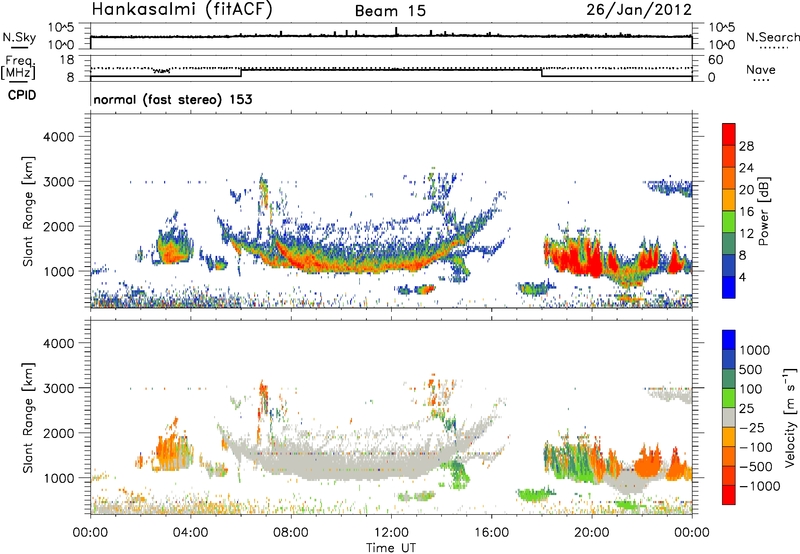Pick the Power colorbar segment between 20 and 24
This screenshot has width=800, height=554.
coord(729,179)
